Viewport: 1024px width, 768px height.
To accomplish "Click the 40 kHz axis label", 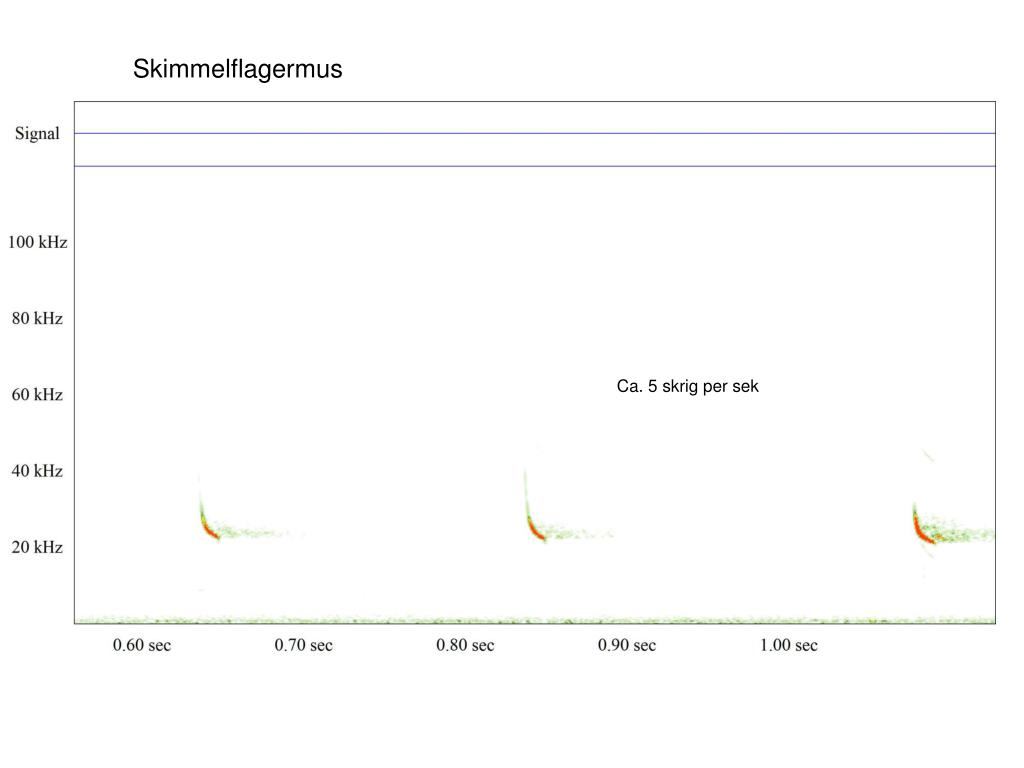I will click(x=37, y=471).
